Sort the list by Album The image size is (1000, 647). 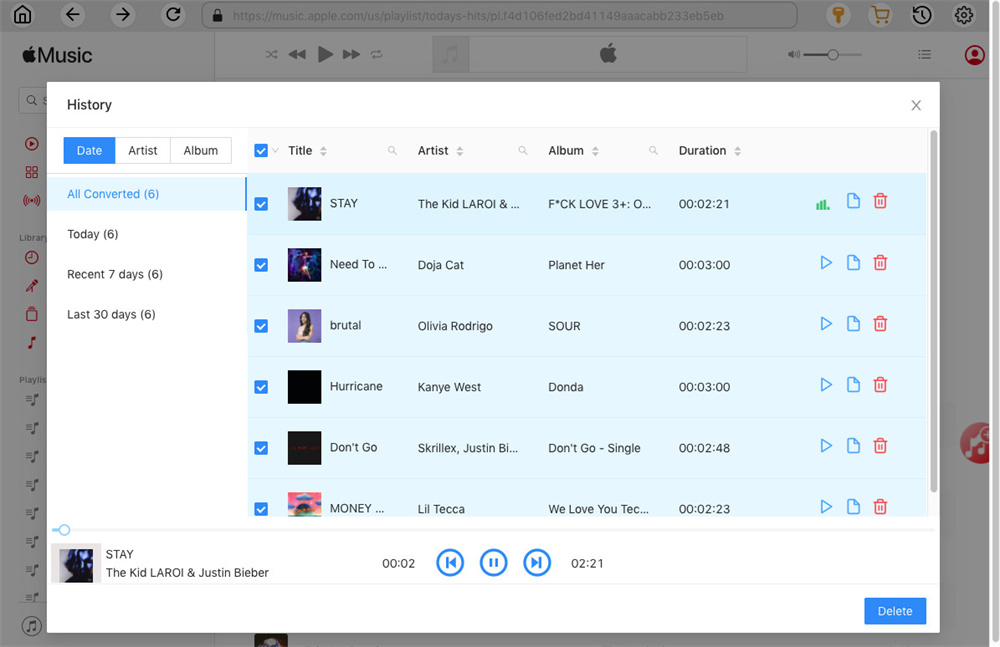[x=595, y=151]
